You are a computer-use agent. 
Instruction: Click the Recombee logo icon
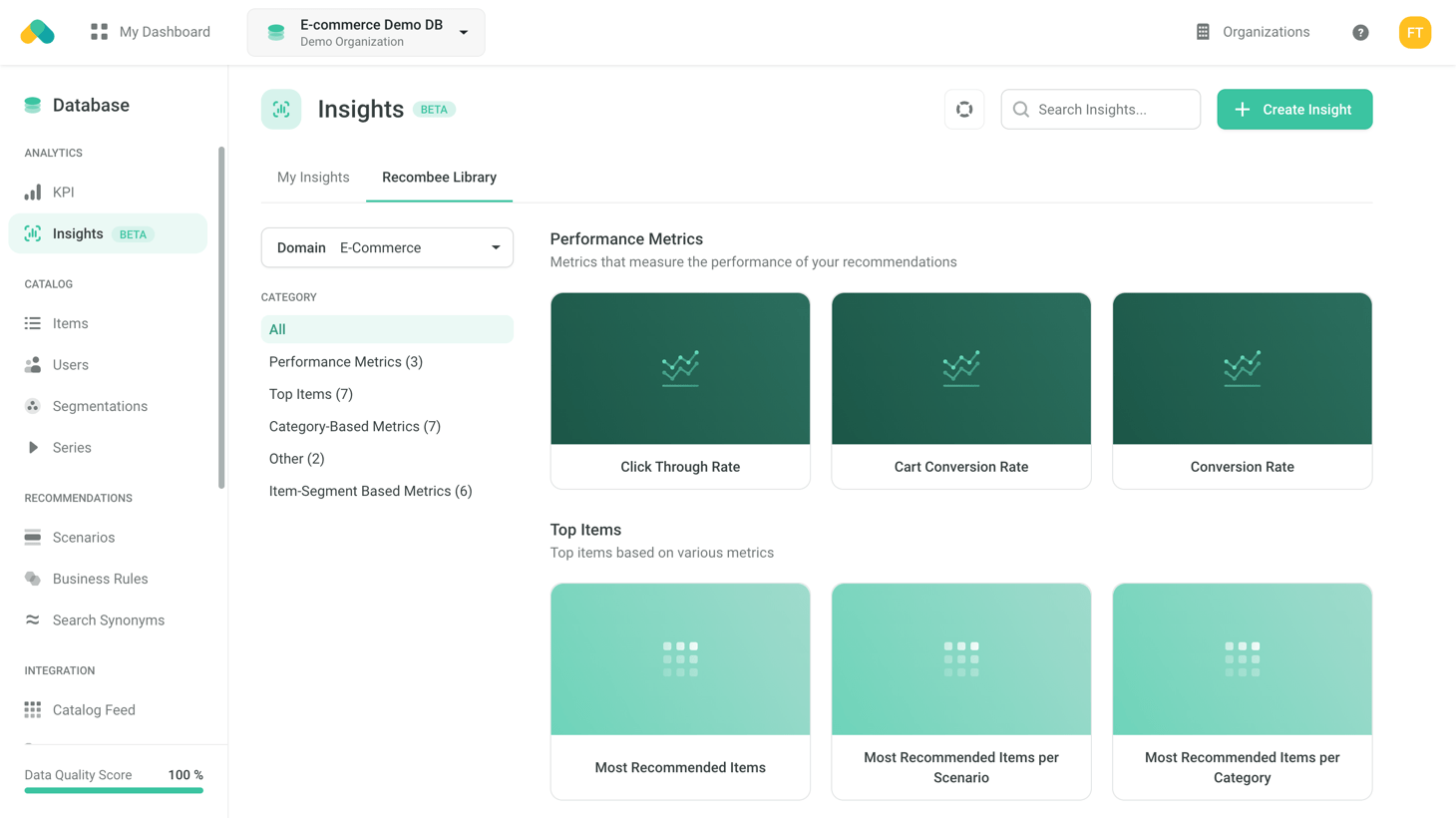pos(38,32)
